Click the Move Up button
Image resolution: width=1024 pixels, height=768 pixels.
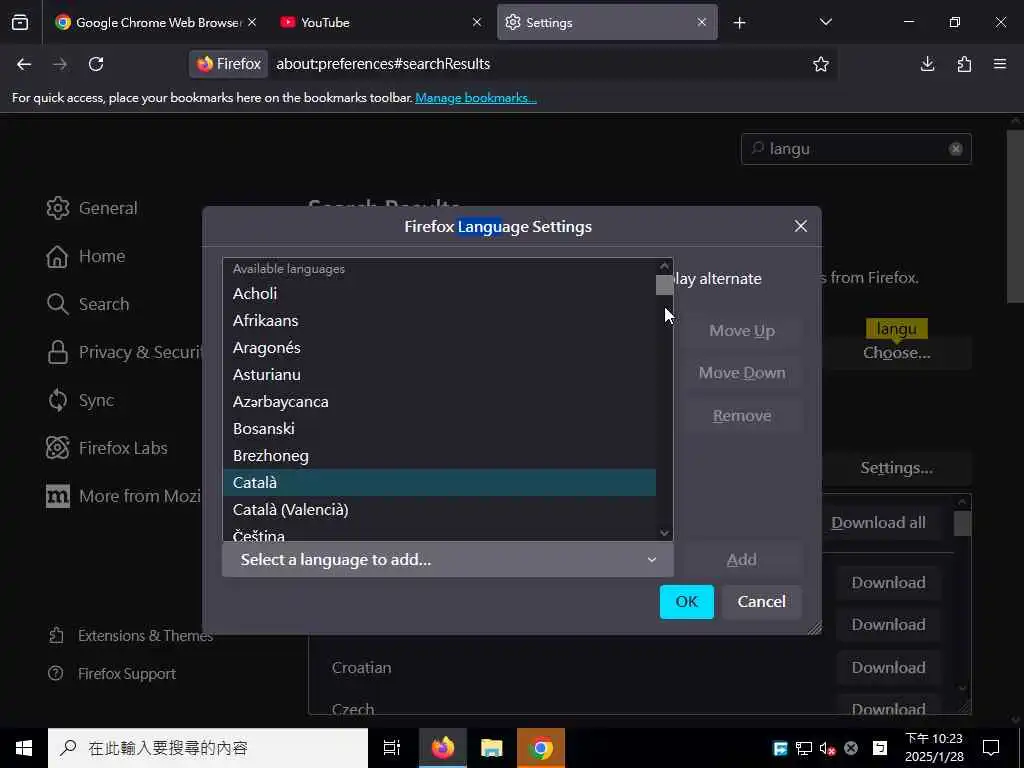tap(742, 331)
